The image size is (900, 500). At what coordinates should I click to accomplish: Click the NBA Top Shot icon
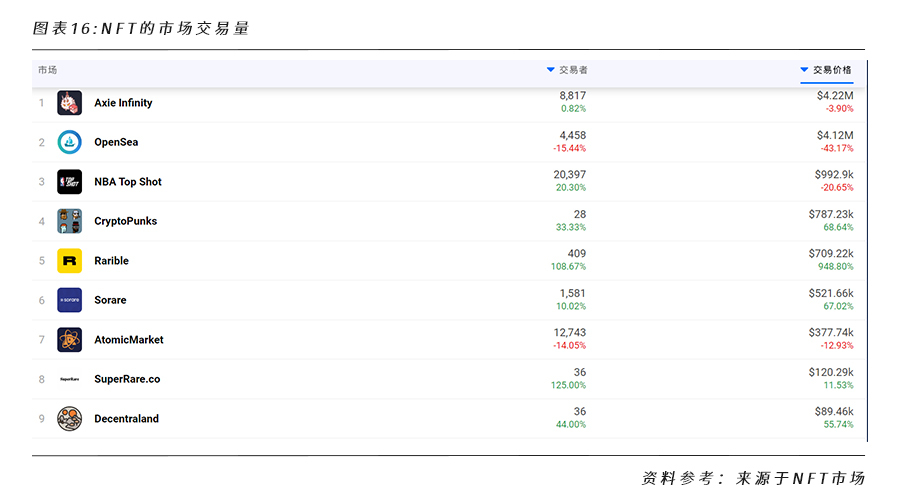69,182
